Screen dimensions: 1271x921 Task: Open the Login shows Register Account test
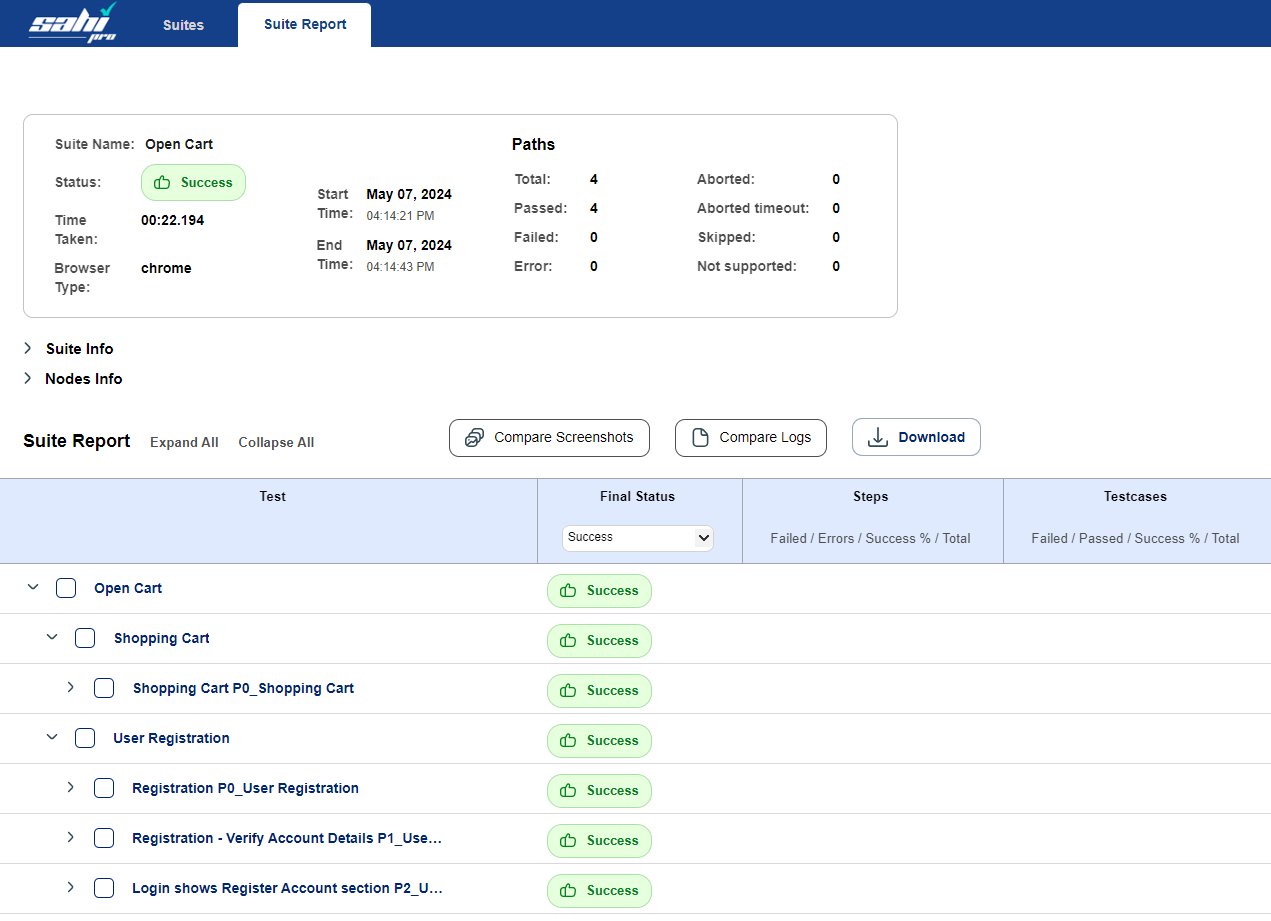pos(287,888)
